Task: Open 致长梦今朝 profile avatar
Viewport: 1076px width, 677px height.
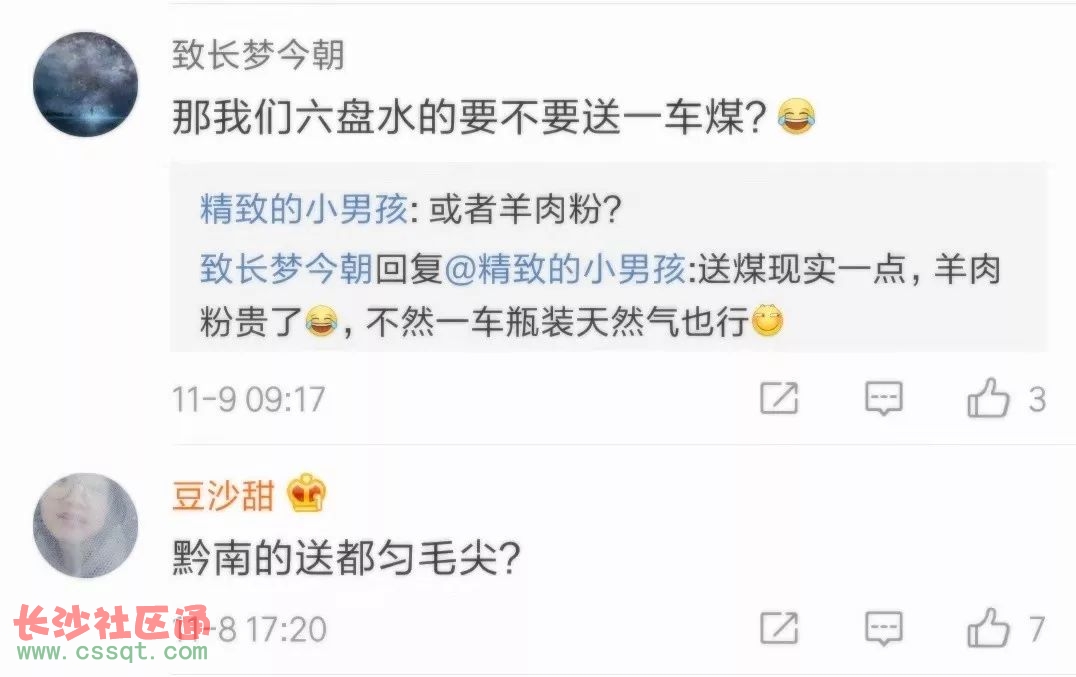Action: pos(85,84)
